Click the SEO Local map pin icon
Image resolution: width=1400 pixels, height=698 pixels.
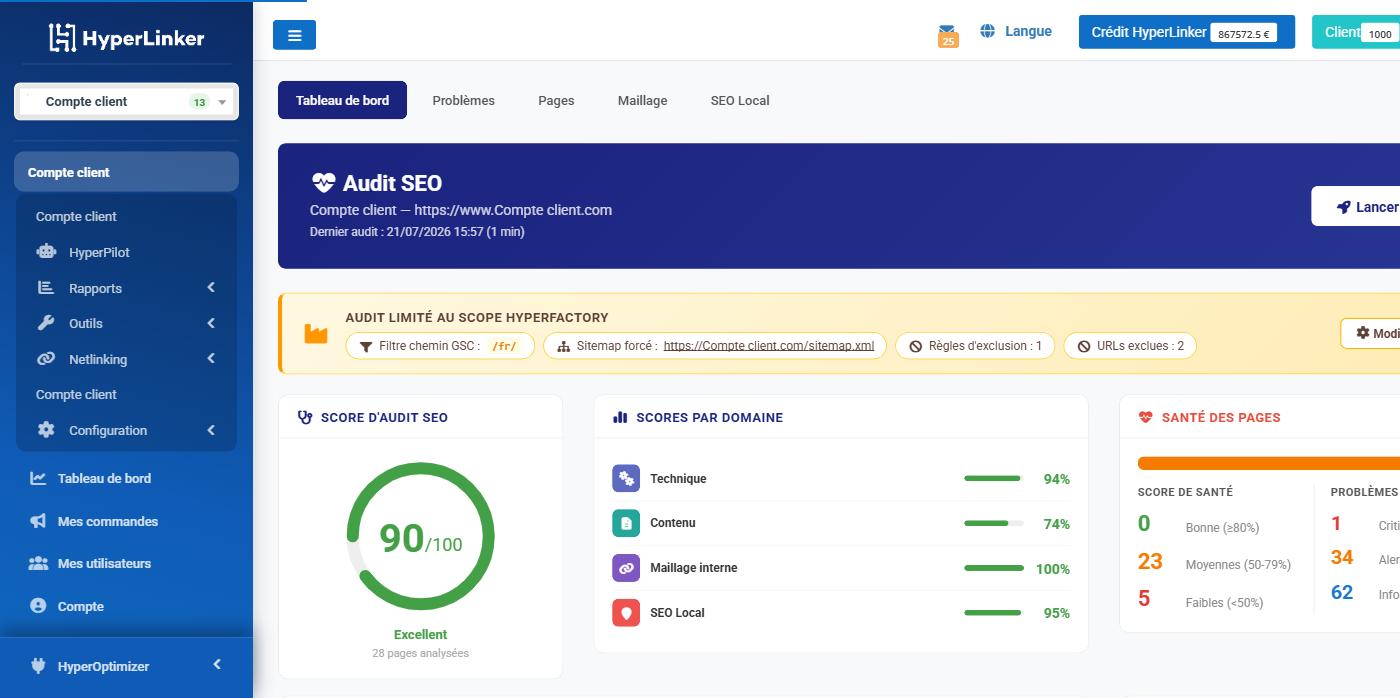(626, 612)
